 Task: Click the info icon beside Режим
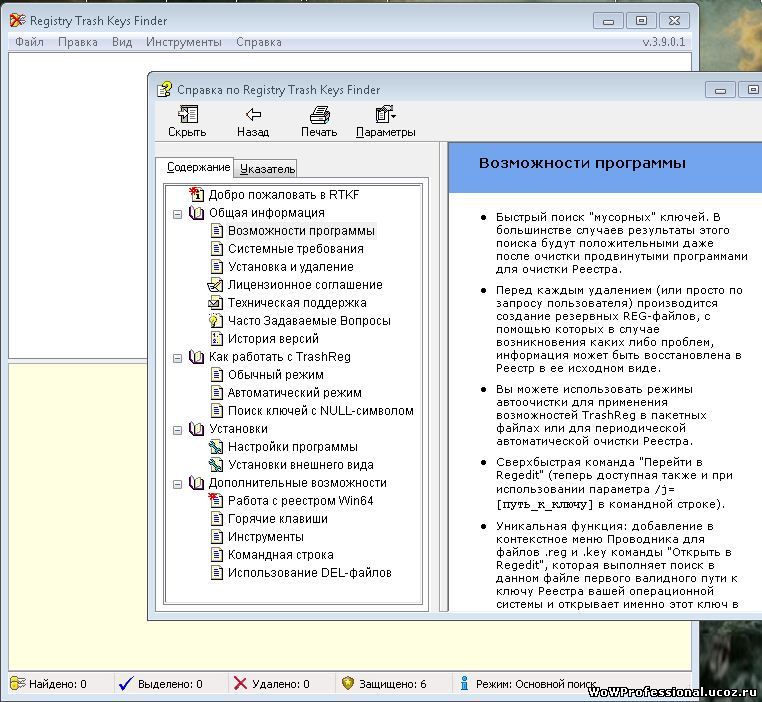tap(465, 683)
